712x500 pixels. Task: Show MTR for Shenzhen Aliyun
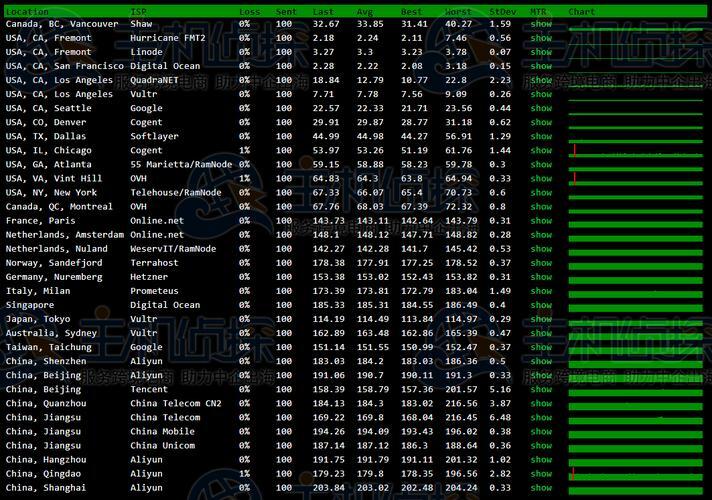(x=541, y=362)
